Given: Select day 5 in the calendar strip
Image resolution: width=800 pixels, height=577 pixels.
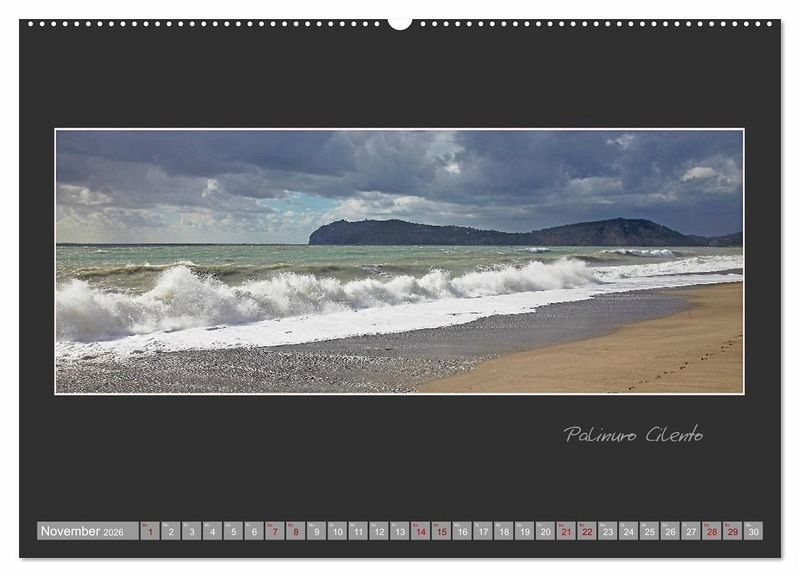Looking at the screenshot, I should click(233, 531).
